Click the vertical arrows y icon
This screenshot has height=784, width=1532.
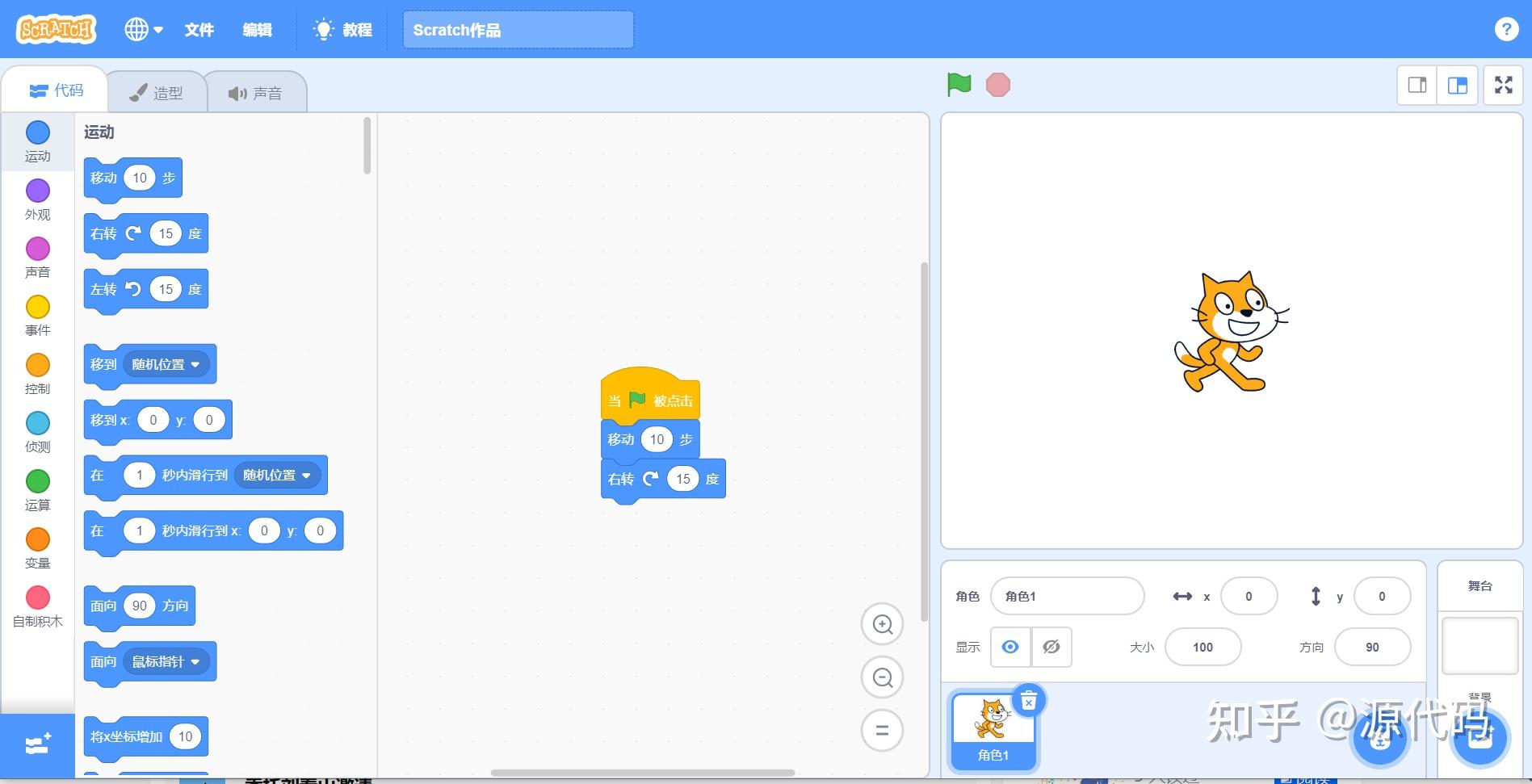pos(1316,597)
